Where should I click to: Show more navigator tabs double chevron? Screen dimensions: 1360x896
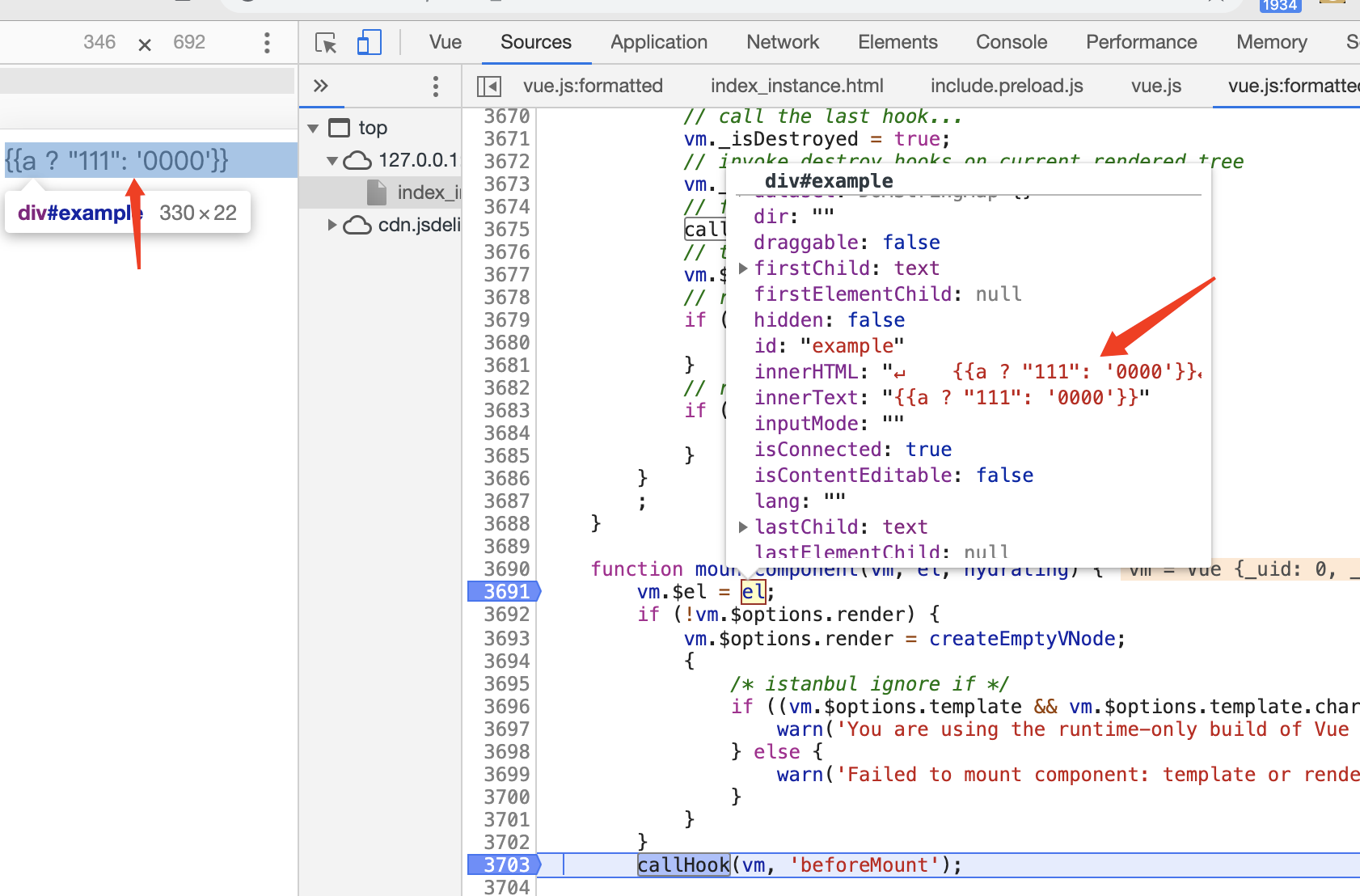pos(321,86)
